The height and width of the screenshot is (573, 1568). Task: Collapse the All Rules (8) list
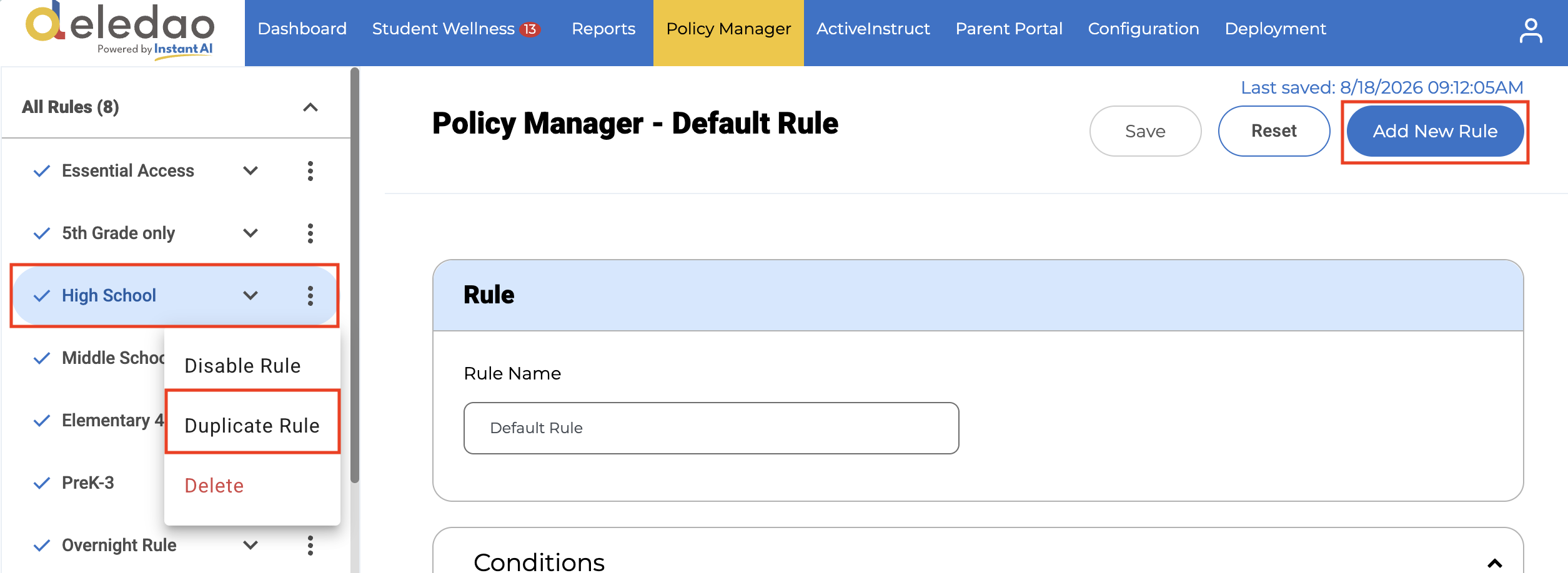pos(310,107)
